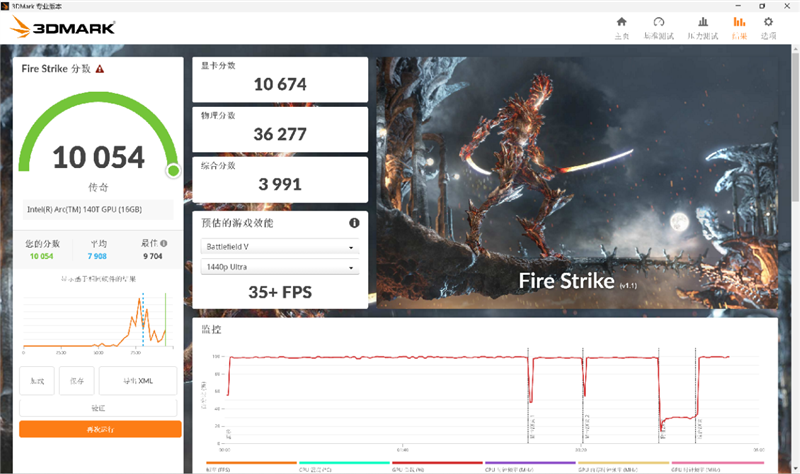Toggle the orange FPS legend swatch
The width and height of the screenshot is (800, 474).
pos(251,463)
